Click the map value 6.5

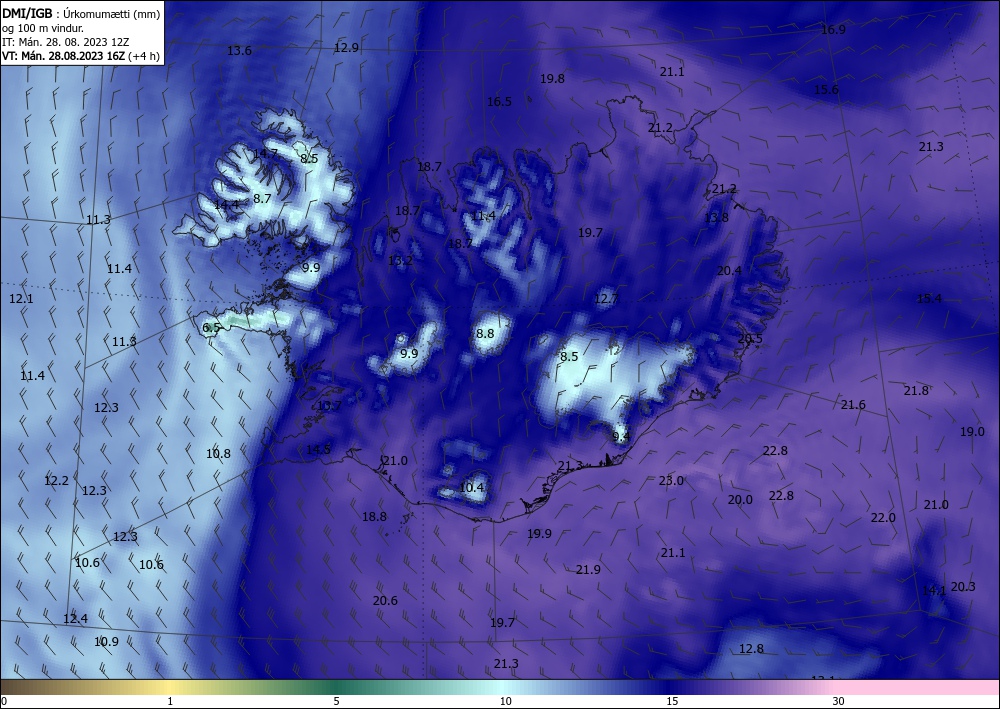[211, 328]
